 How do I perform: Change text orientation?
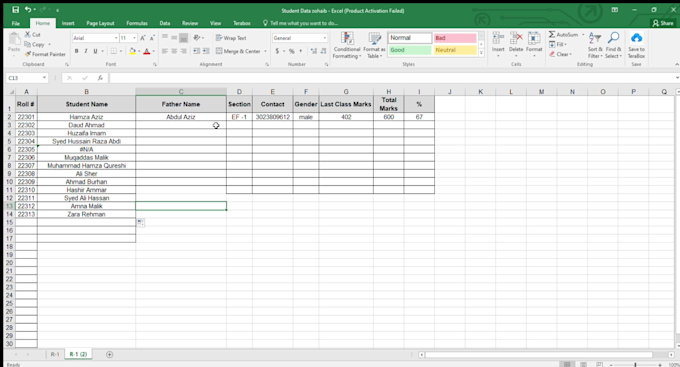197,38
